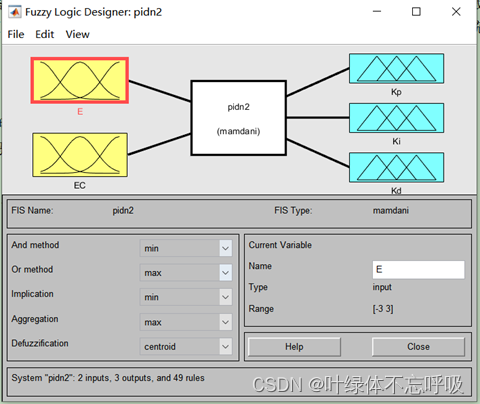The width and height of the screenshot is (480, 404).
Task: Select the Kd output variable block
Action: 396,167
